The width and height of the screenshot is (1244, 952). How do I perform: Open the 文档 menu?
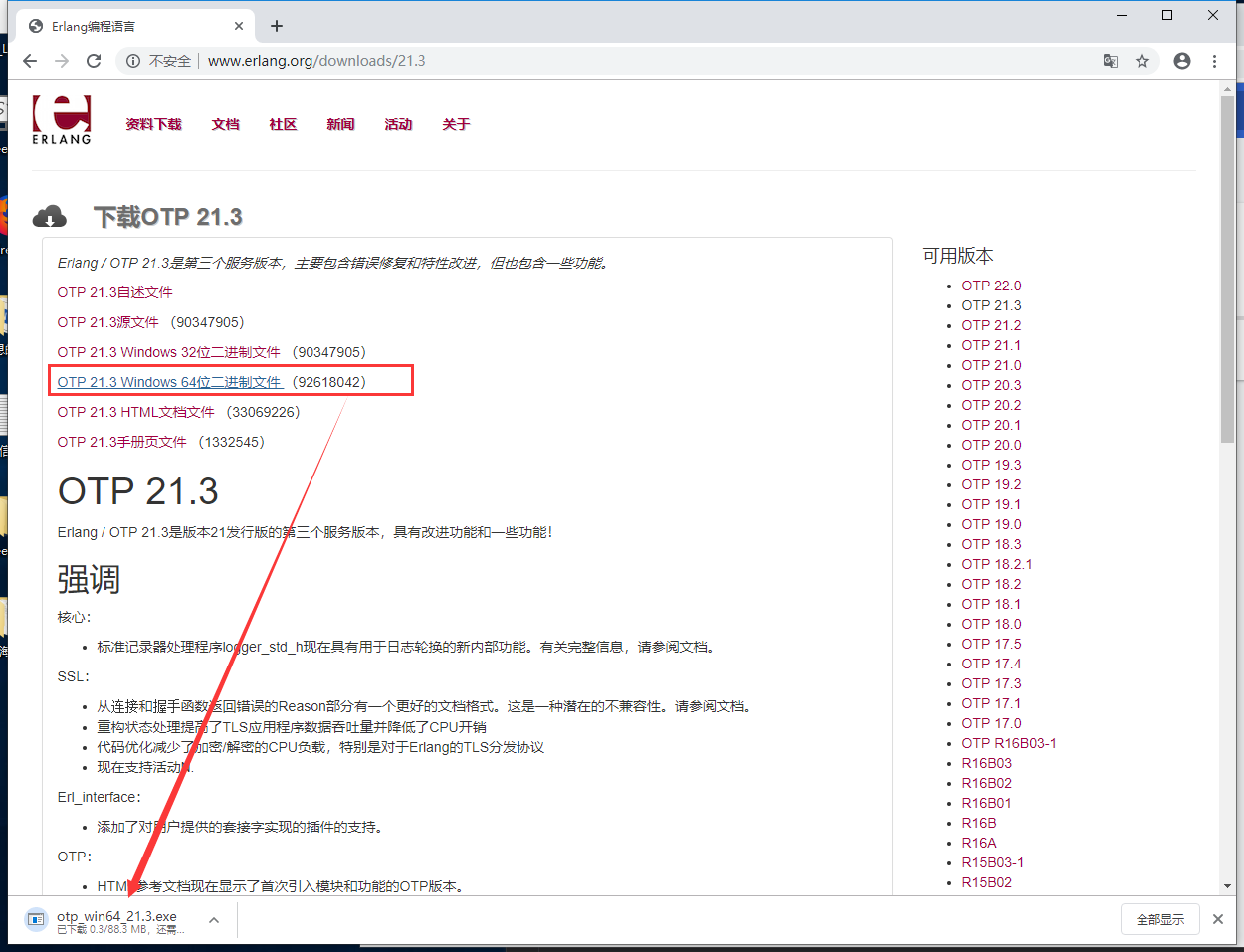226,124
